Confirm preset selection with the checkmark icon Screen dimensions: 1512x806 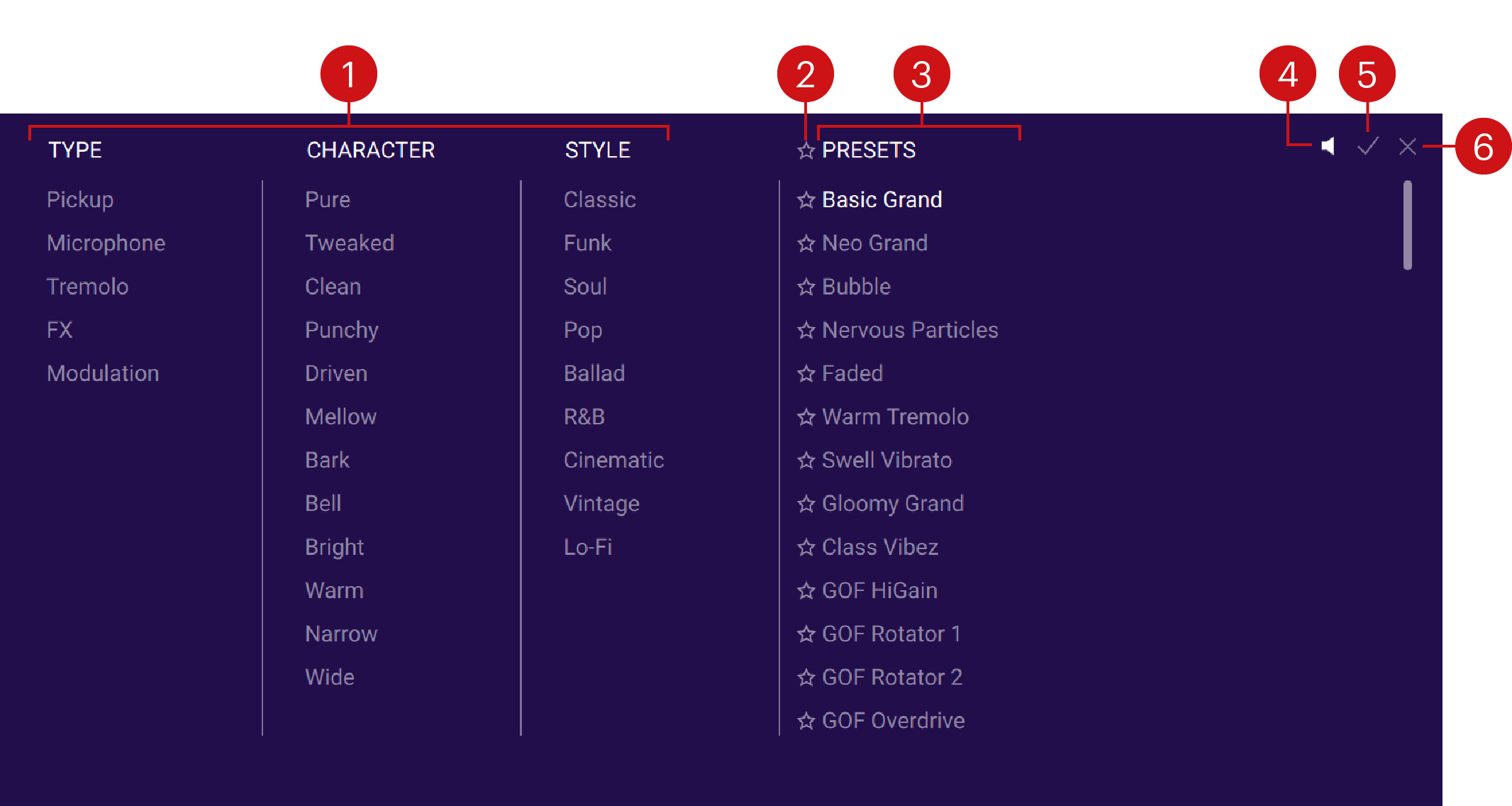click(x=1367, y=147)
